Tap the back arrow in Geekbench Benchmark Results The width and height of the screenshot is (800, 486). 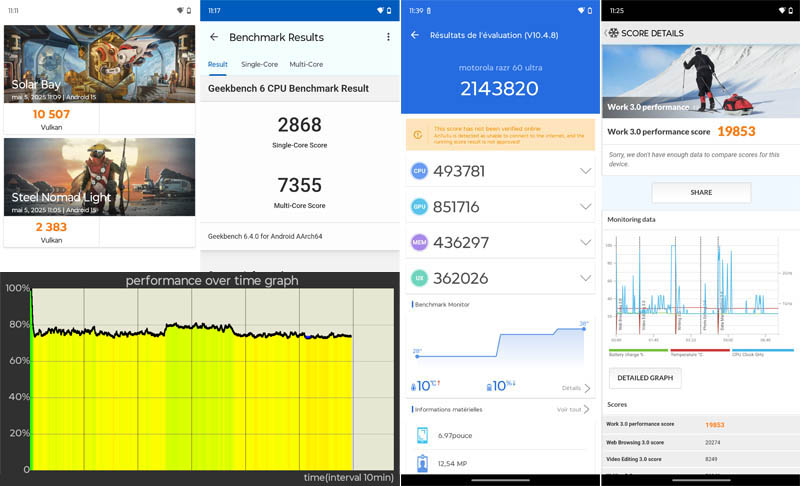click(214, 37)
